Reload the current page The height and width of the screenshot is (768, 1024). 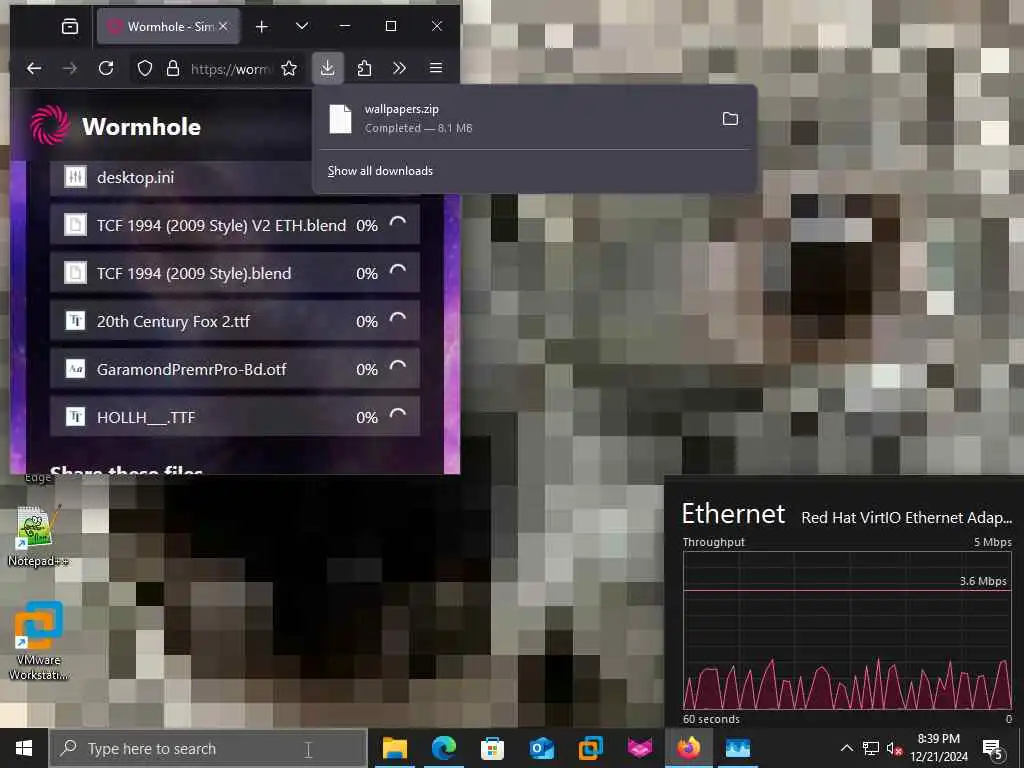tap(106, 68)
